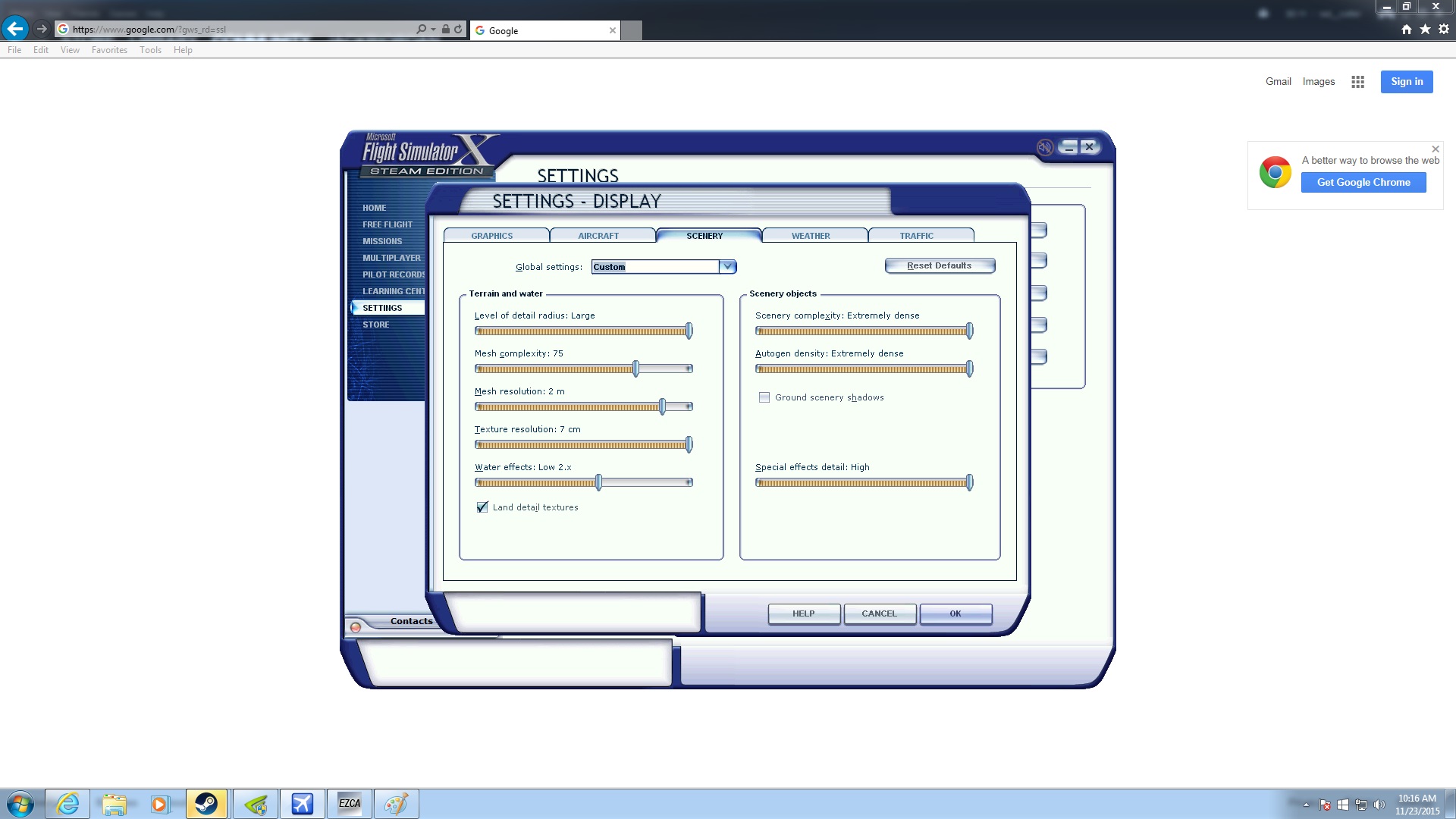Switch to the Weather tab

[x=810, y=236]
